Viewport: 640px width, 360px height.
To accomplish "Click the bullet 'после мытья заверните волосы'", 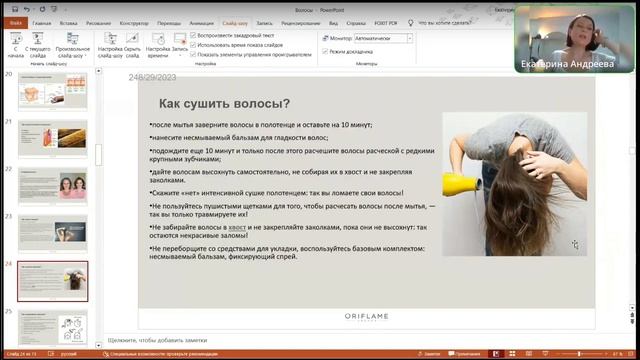I will coord(261,125).
